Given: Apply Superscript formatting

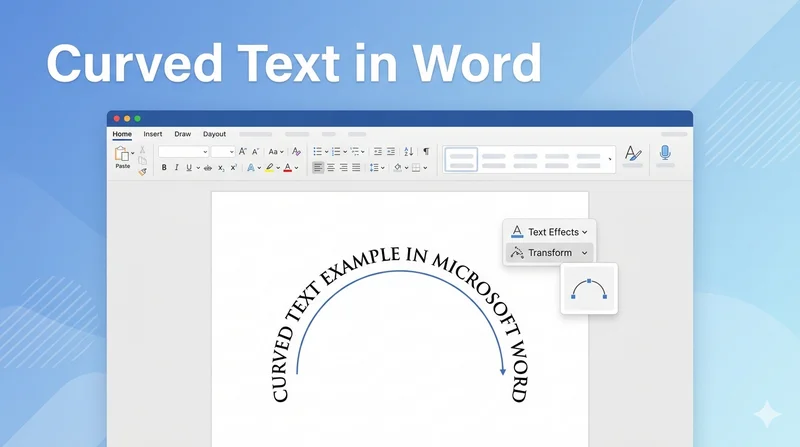Looking at the screenshot, I should click(233, 168).
